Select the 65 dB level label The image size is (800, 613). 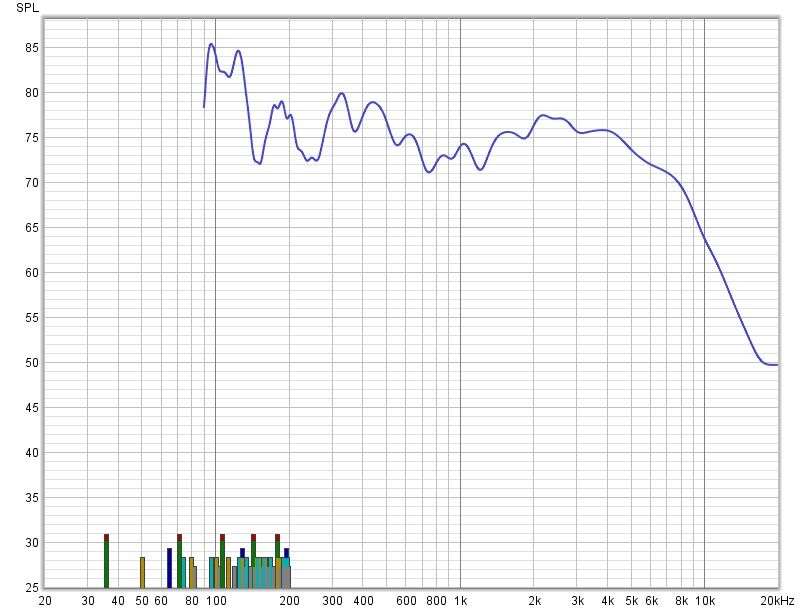click(x=32, y=228)
